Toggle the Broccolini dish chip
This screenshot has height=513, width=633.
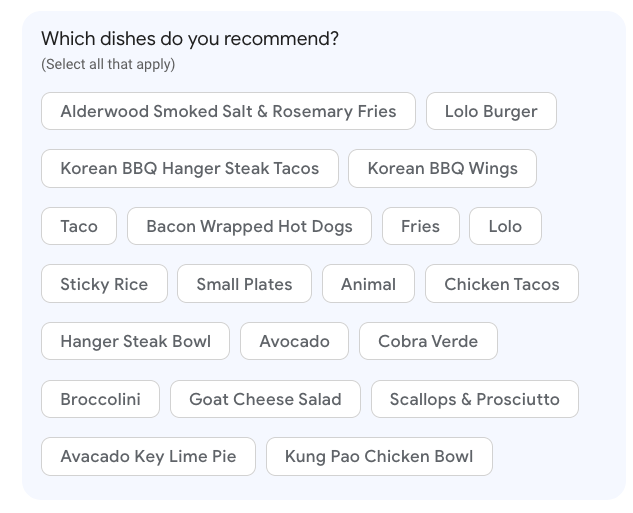coord(100,399)
